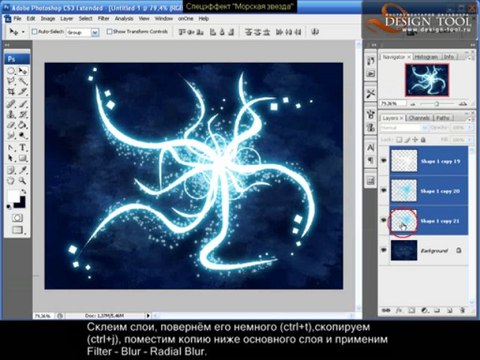
Task: Open the Character panel dock icon
Action: 371,147
